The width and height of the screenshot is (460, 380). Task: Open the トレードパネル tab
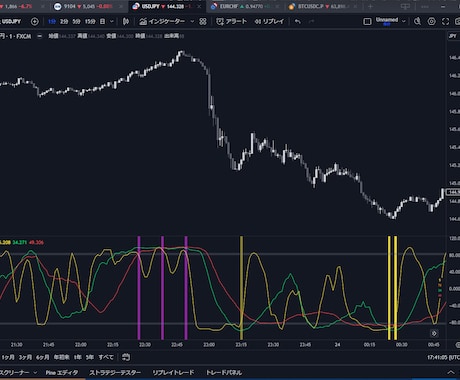224,373
